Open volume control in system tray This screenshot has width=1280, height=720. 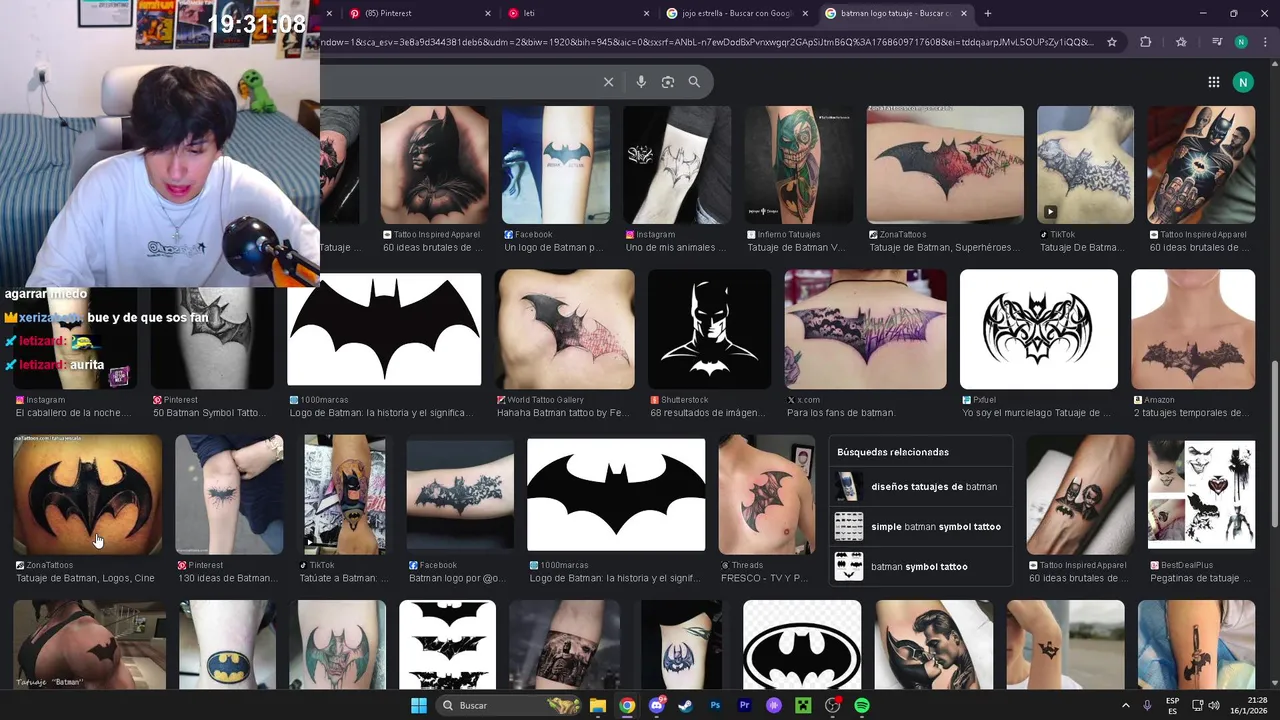tap(1214, 705)
